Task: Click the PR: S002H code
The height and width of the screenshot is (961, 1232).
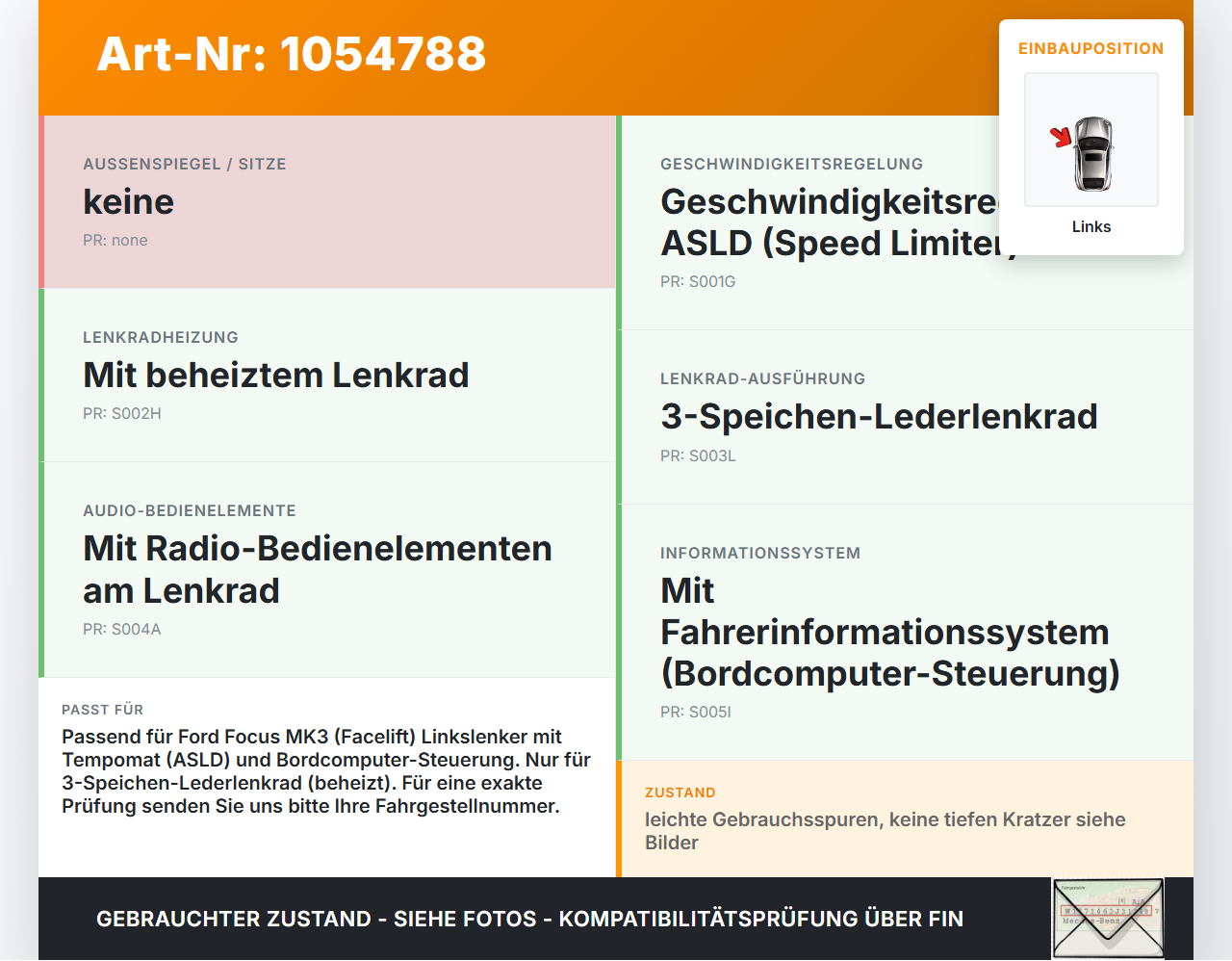Action: tap(122, 413)
